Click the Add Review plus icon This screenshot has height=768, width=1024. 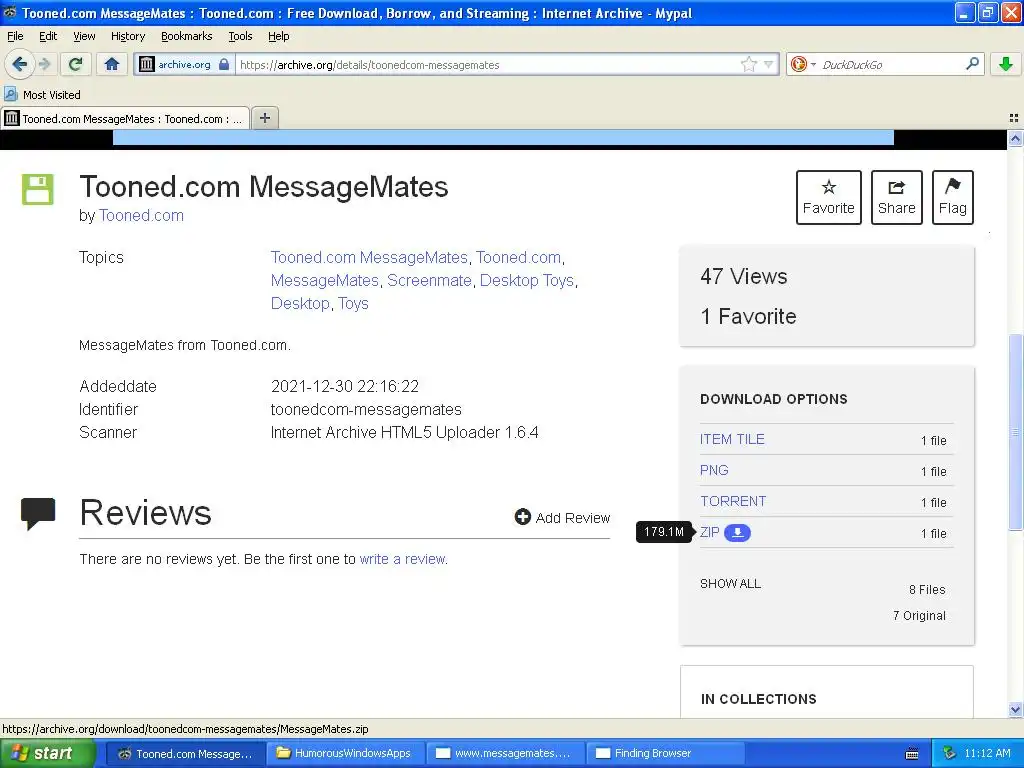click(x=522, y=517)
